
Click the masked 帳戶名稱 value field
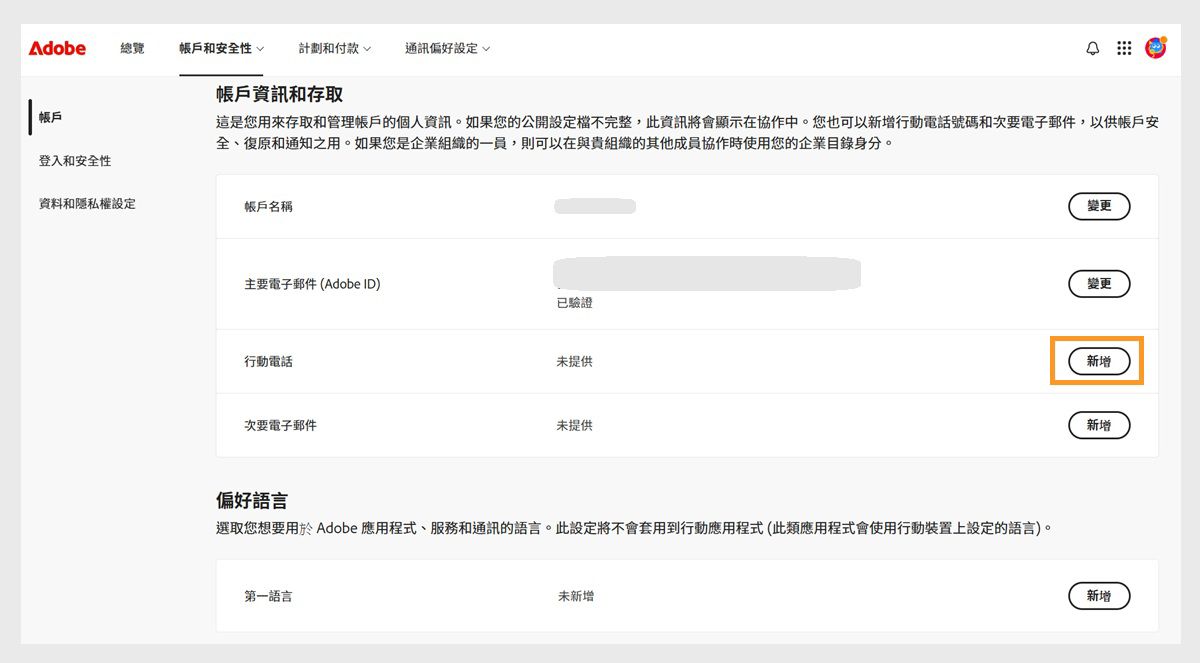pos(593,205)
